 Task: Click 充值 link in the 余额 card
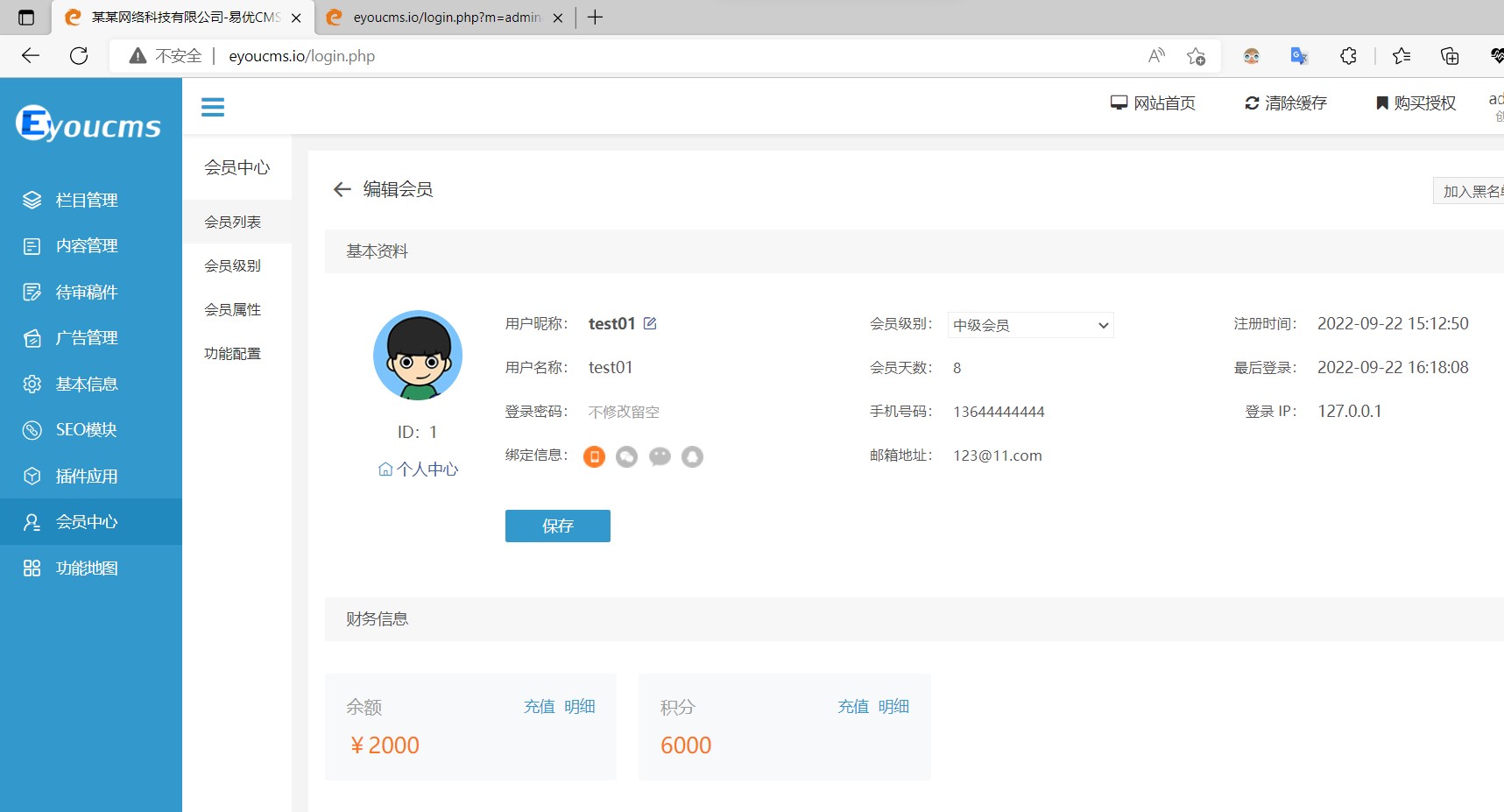540,706
